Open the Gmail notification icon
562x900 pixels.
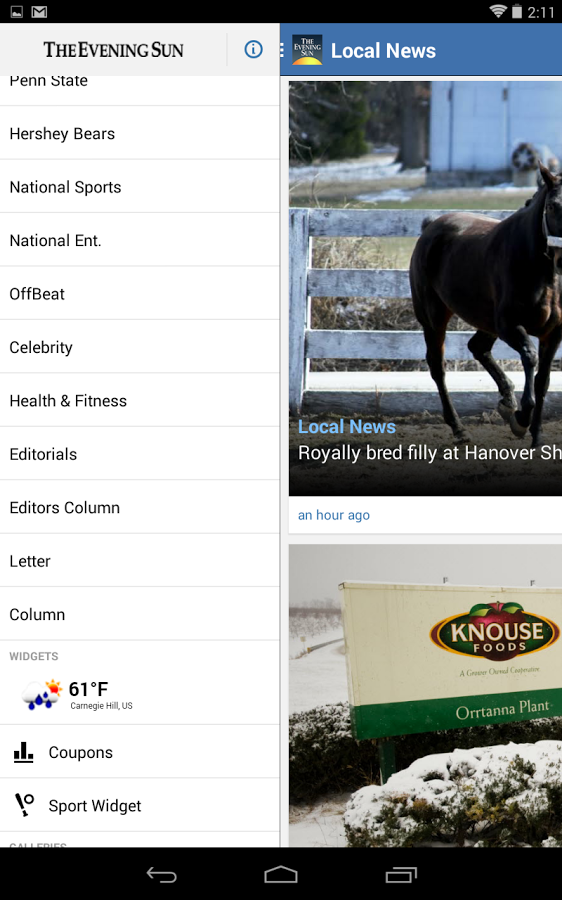coord(39,11)
